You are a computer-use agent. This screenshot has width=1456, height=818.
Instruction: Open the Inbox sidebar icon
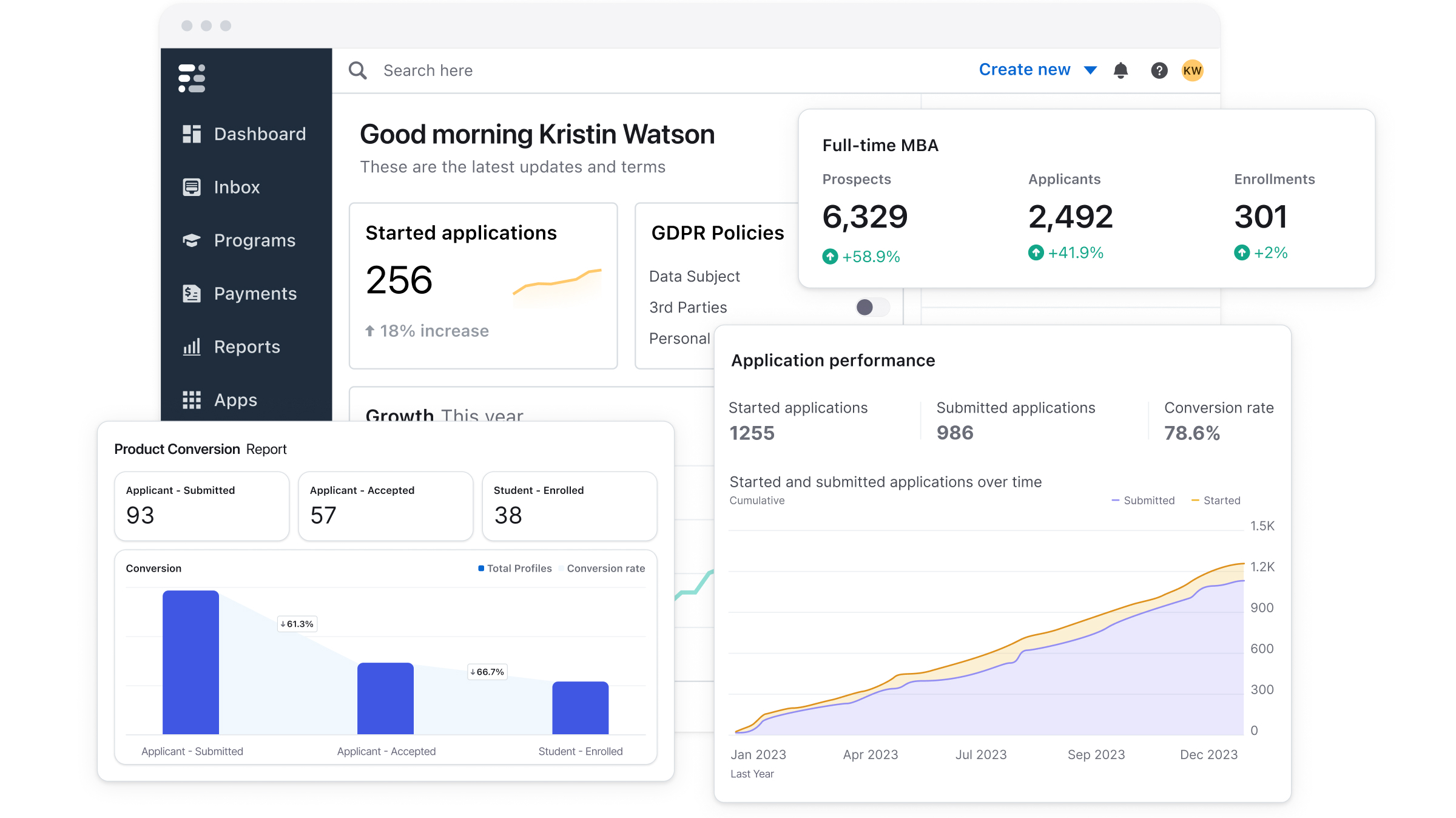(192, 187)
